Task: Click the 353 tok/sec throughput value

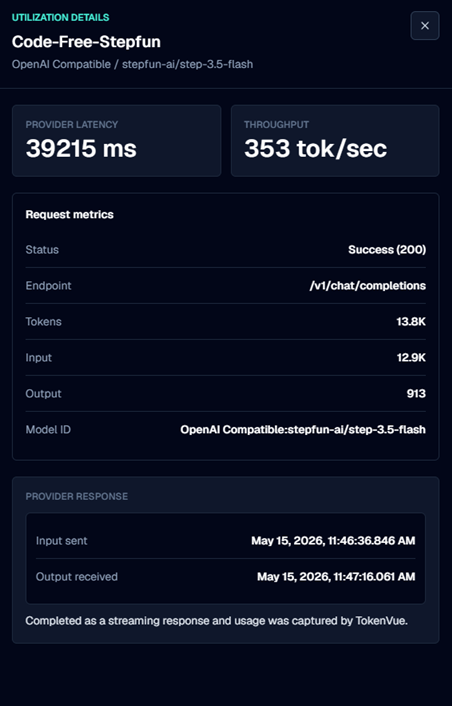Action: point(315,148)
